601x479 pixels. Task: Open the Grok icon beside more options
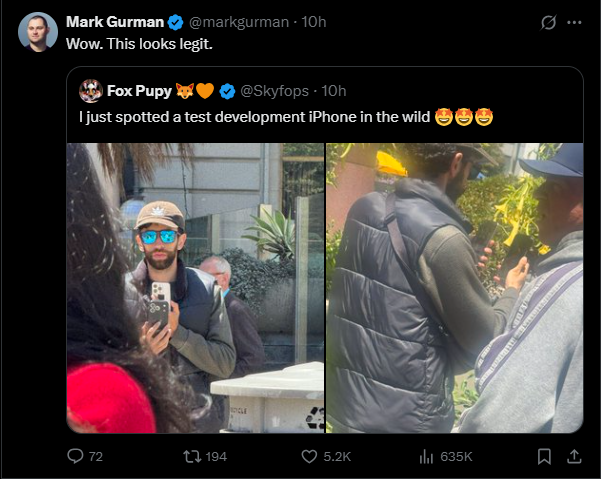pos(548,22)
